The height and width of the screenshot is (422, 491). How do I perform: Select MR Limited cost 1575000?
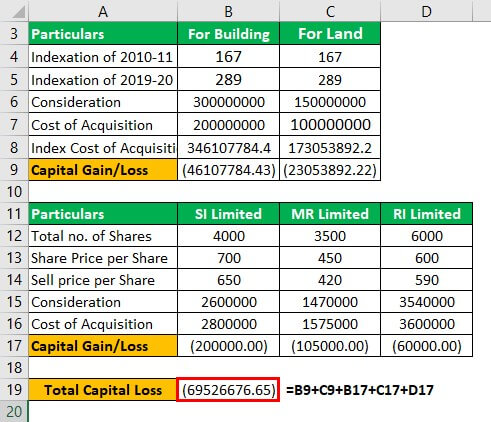[x=330, y=324]
